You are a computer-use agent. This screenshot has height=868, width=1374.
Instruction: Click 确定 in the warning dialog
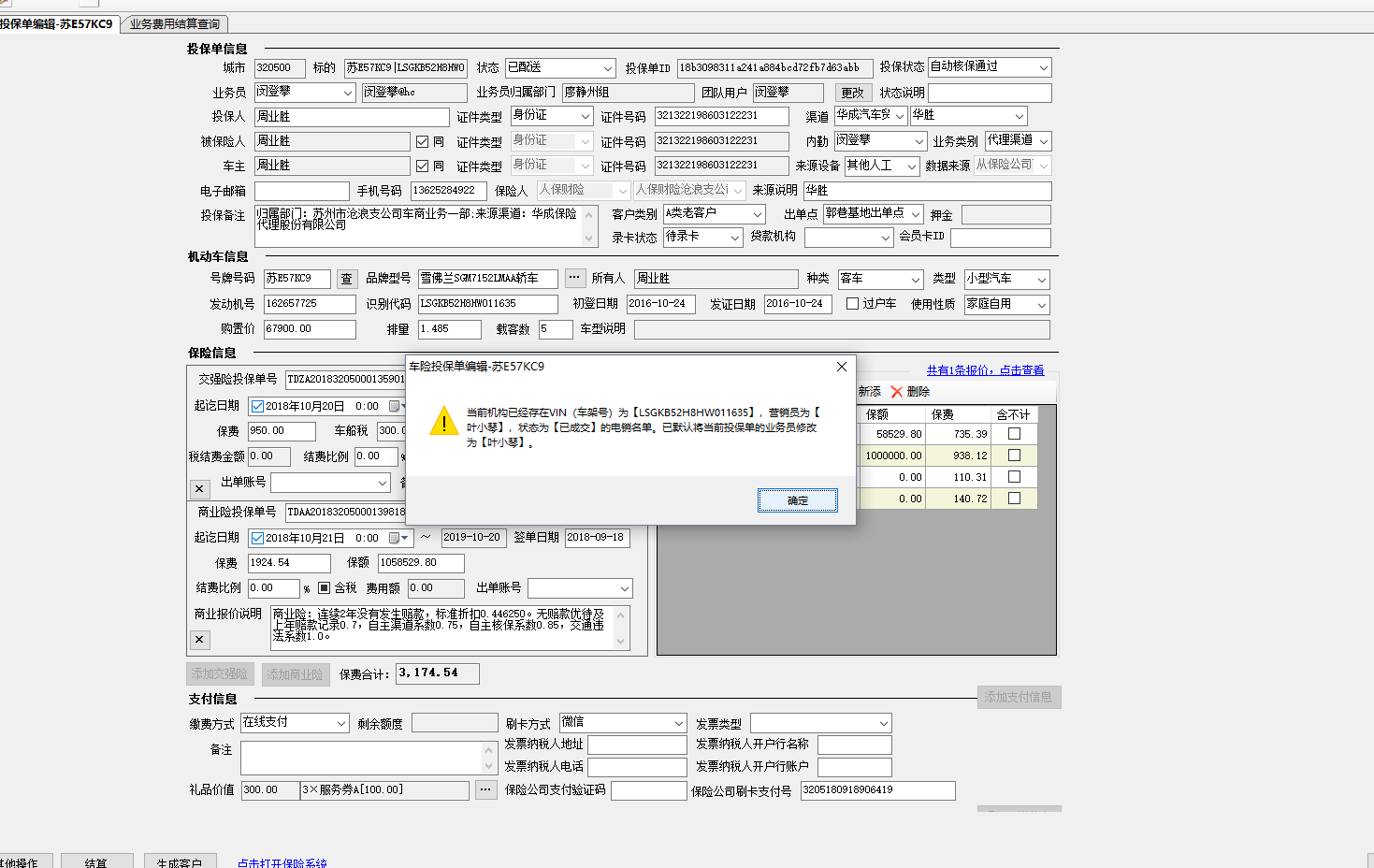(x=797, y=500)
